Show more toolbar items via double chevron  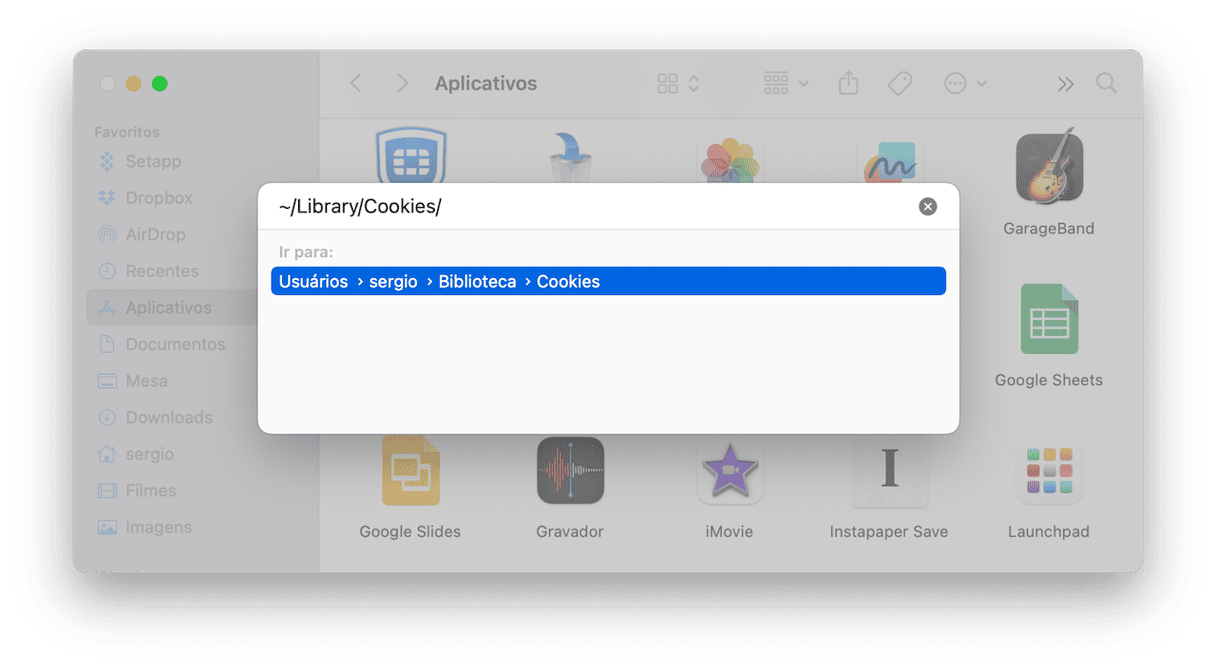point(1065,84)
